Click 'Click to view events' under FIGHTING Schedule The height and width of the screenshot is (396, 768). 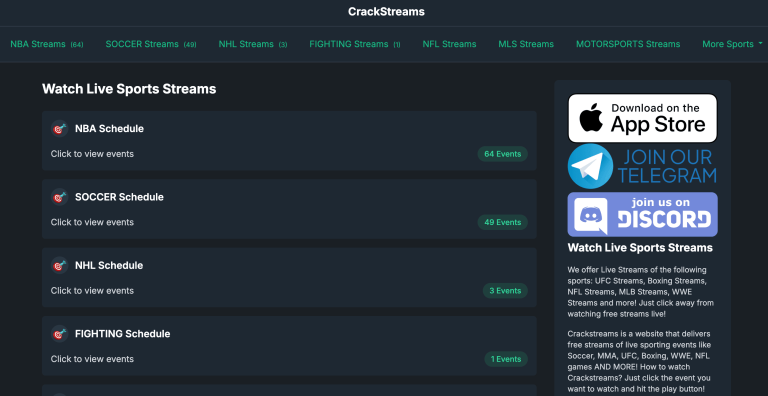[x=92, y=359]
